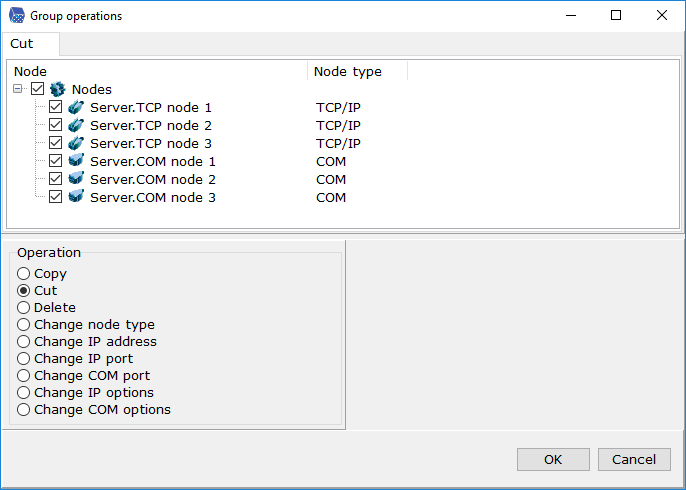
Task: Click the Server.COM node 1 icon
Action: (76, 161)
